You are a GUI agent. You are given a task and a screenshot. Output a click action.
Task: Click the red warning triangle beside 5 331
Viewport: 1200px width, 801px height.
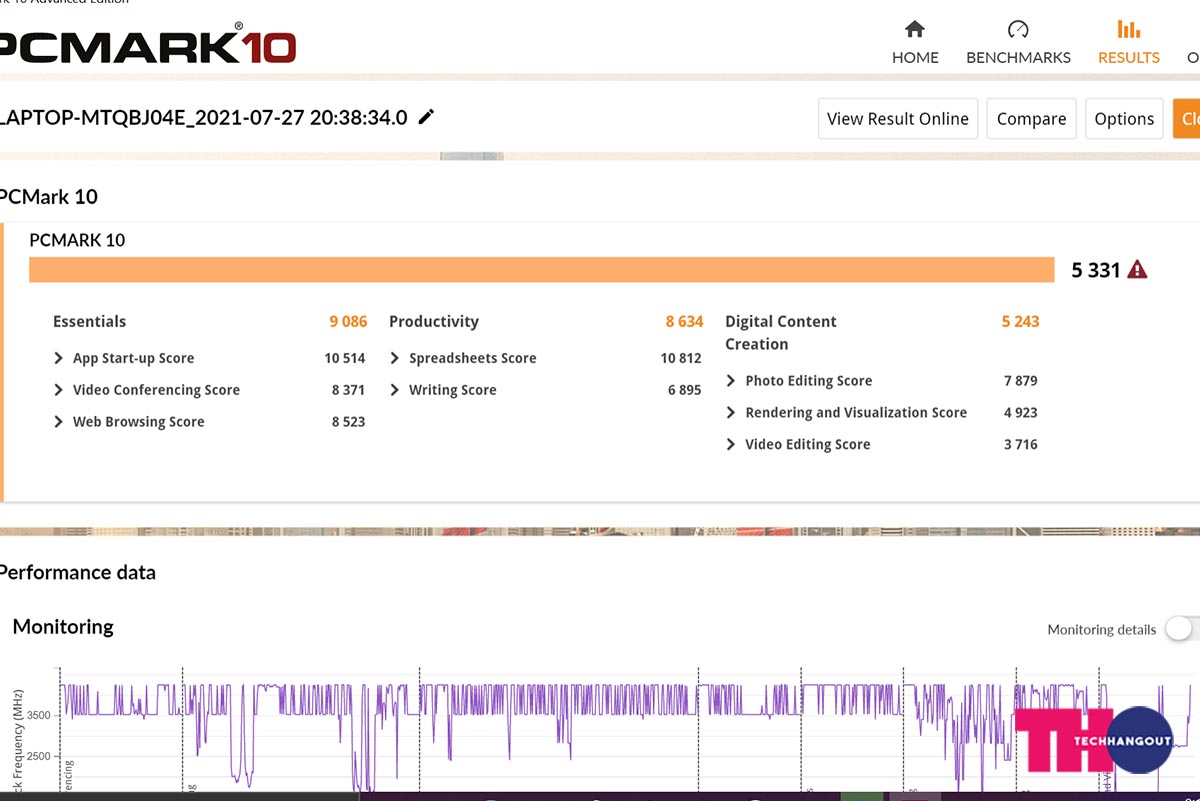[1137, 269]
